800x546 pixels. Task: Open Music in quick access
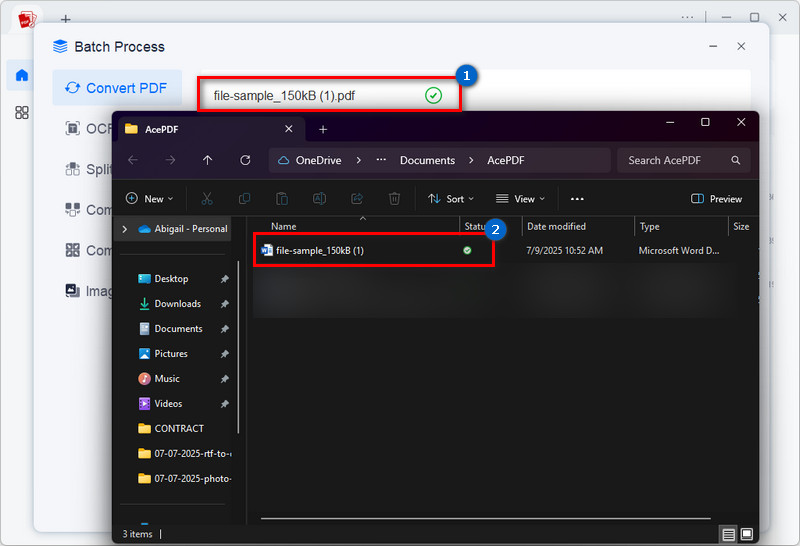[x=167, y=379]
